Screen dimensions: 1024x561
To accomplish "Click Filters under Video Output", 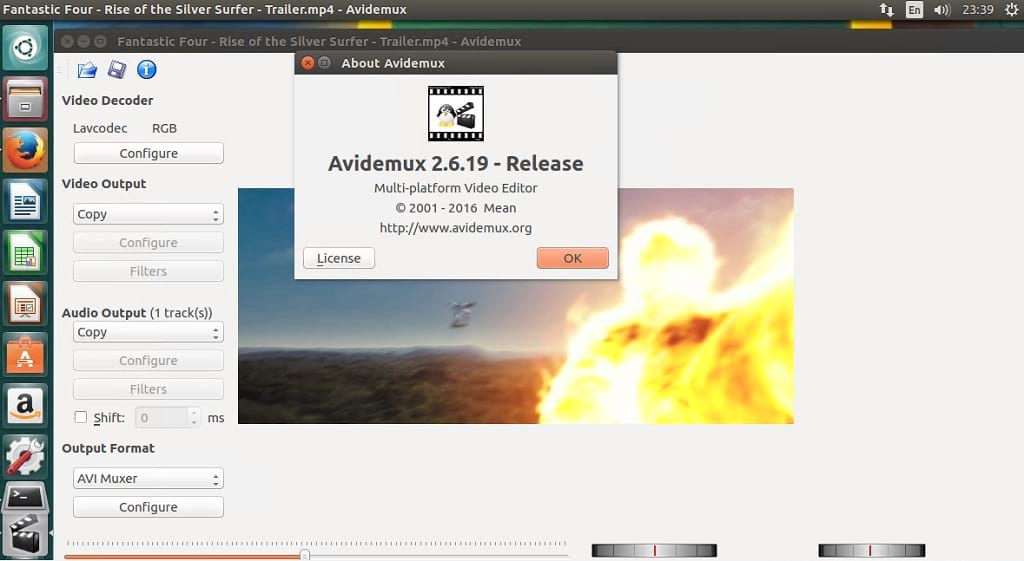I will [x=148, y=271].
